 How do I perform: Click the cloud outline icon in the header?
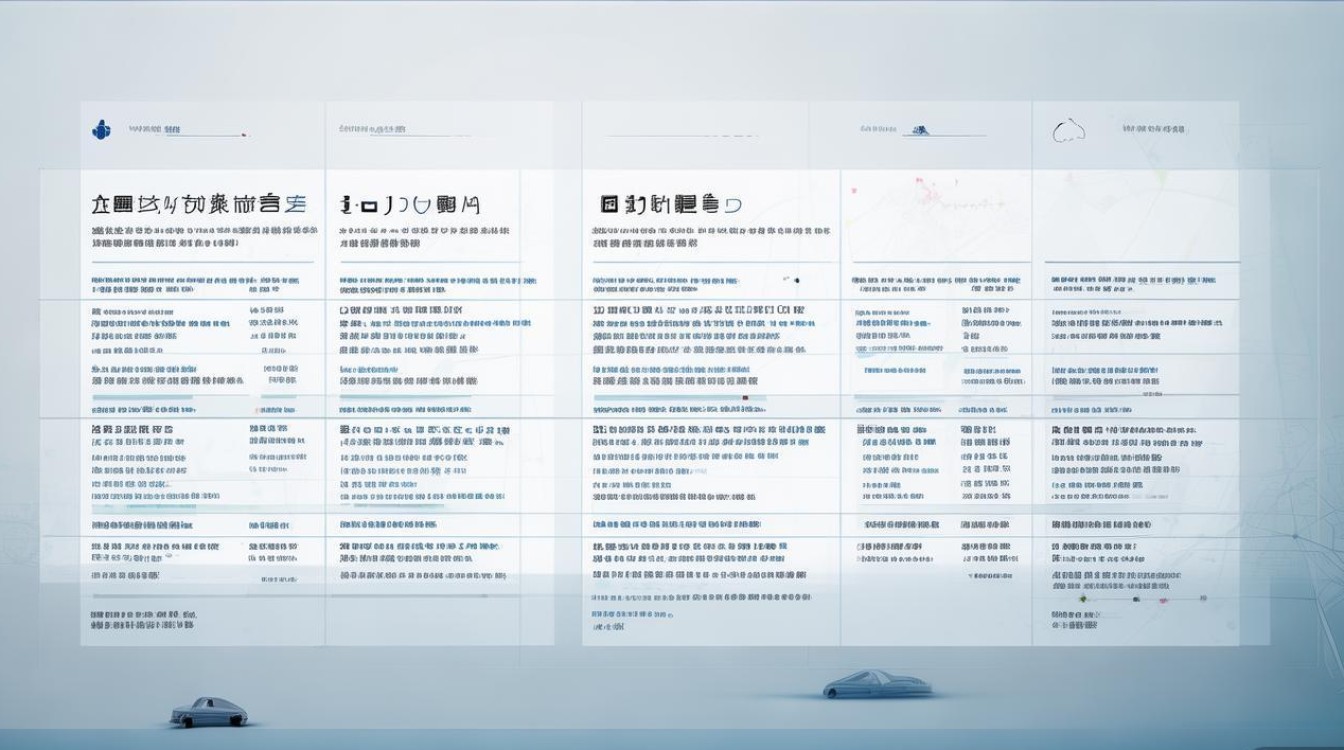pyautogui.click(x=1069, y=130)
